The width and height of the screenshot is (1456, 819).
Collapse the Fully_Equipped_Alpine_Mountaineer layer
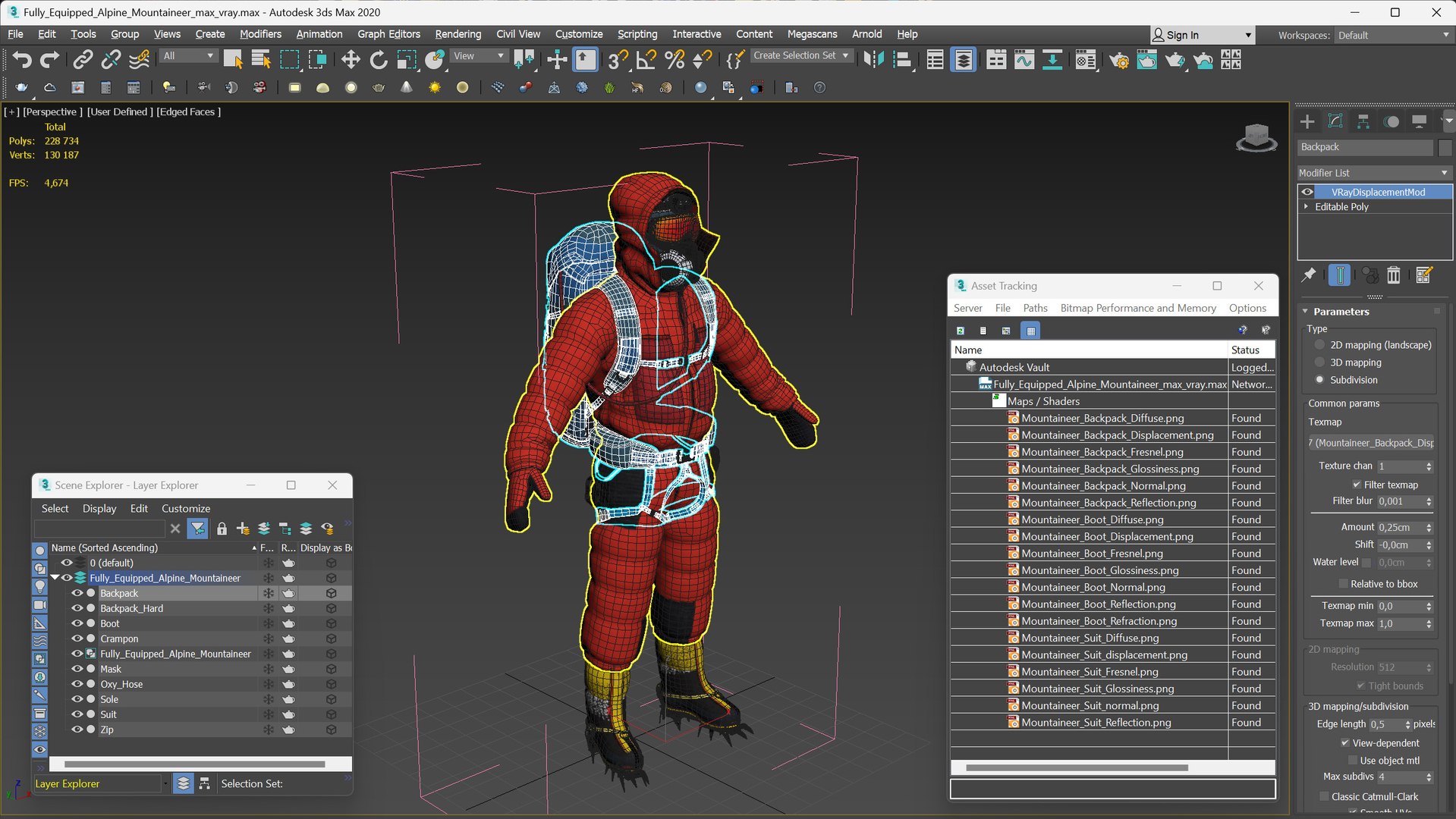click(55, 578)
